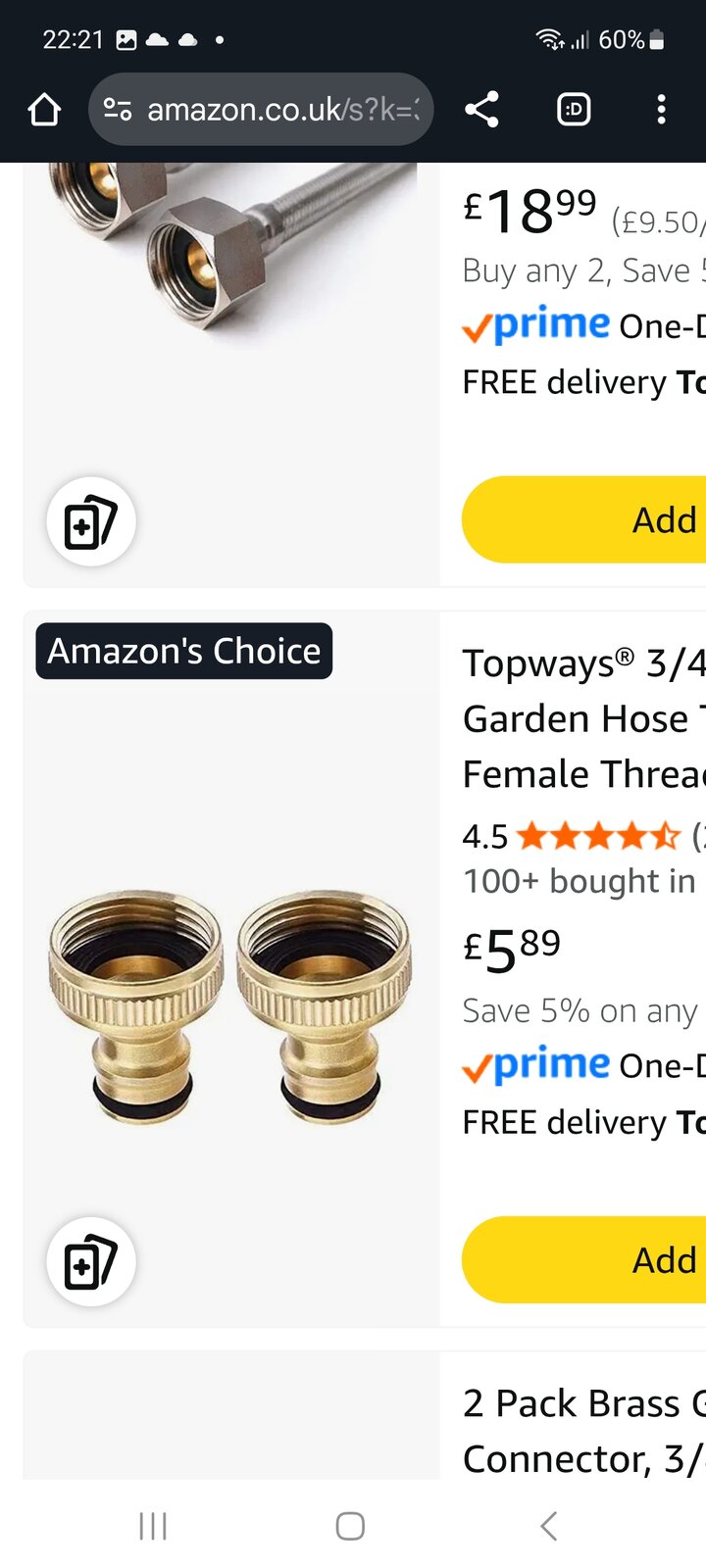Open the tab switcher button
The height and width of the screenshot is (1568, 706).
point(574,110)
